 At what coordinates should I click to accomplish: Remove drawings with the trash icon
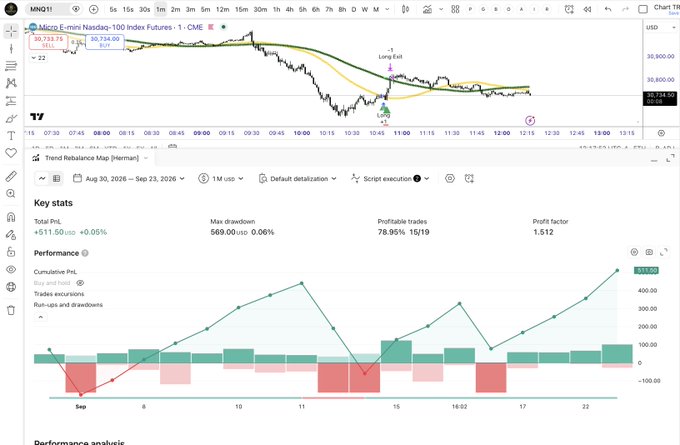(11, 310)
